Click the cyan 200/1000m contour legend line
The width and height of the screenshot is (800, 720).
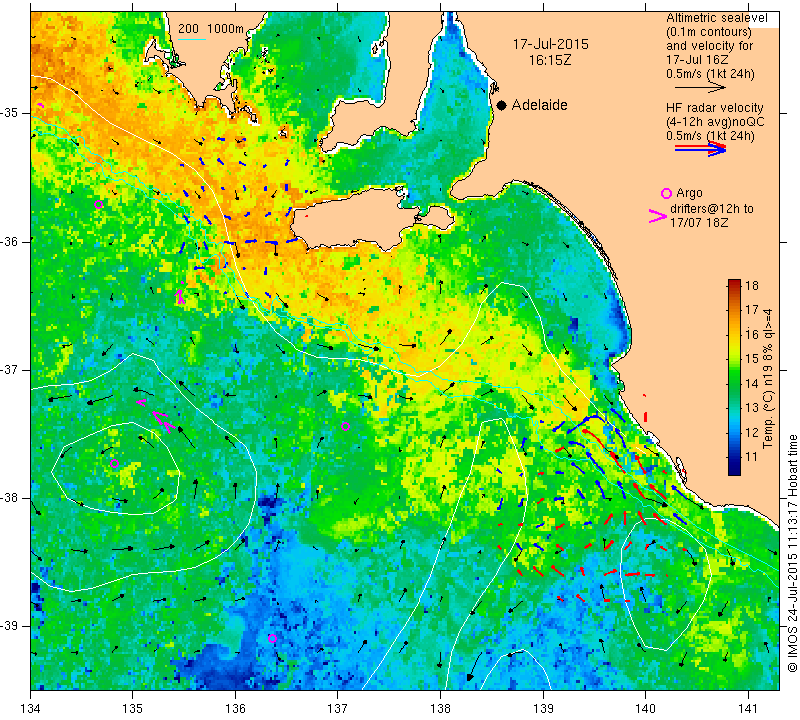(x=192, y=39)
